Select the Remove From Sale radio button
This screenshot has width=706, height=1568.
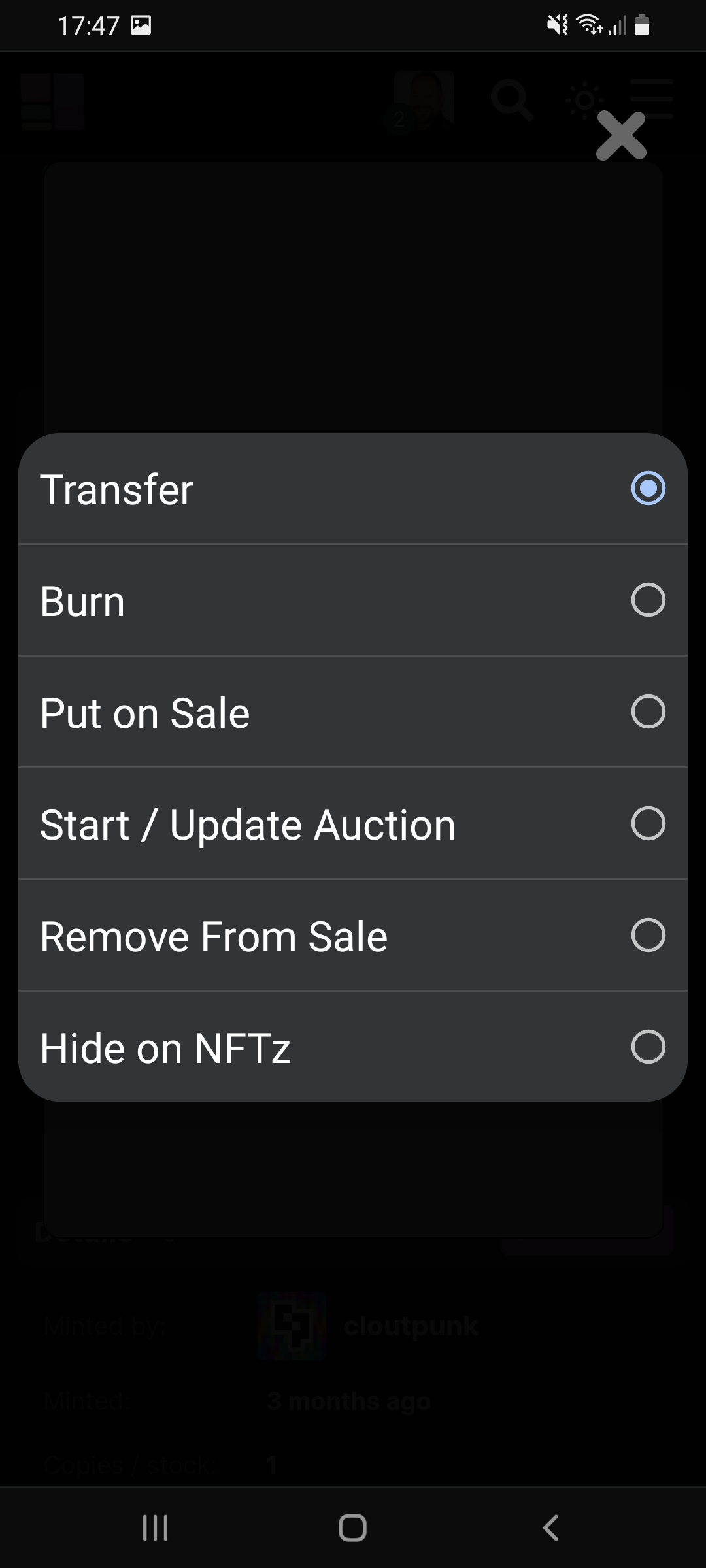click(648, 935)
